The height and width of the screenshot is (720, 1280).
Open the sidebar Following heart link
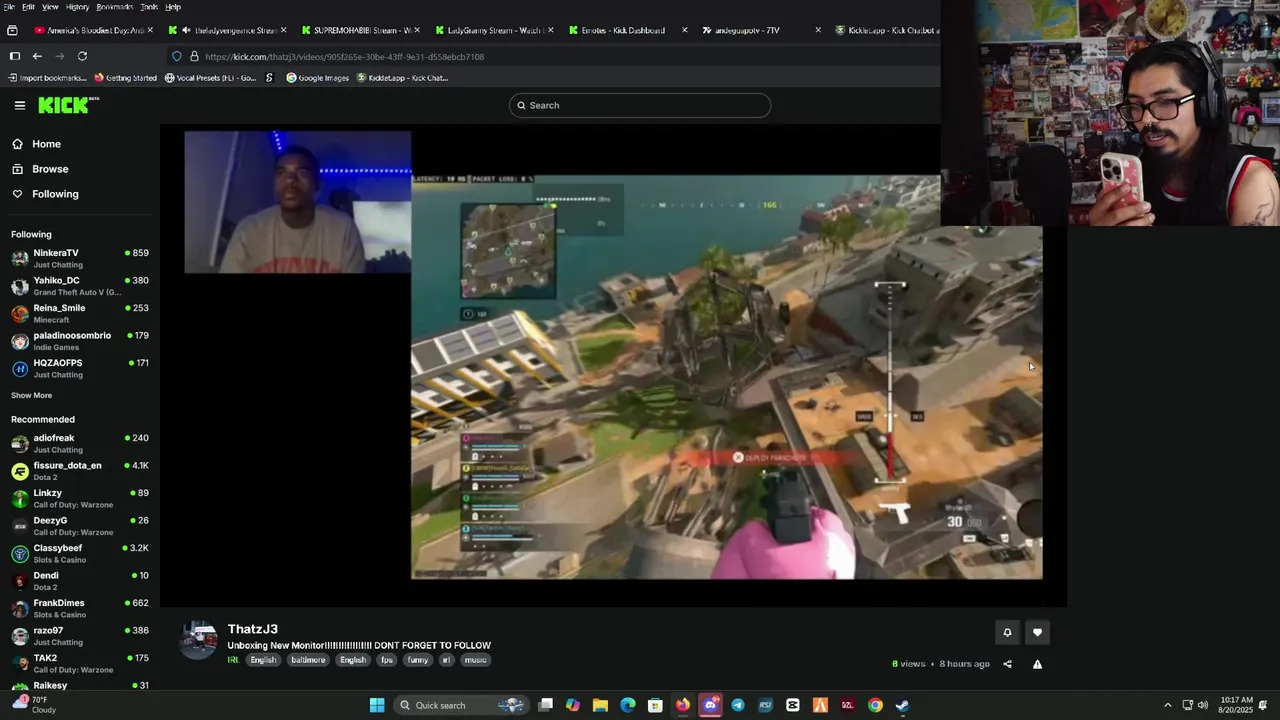(55, 194)
